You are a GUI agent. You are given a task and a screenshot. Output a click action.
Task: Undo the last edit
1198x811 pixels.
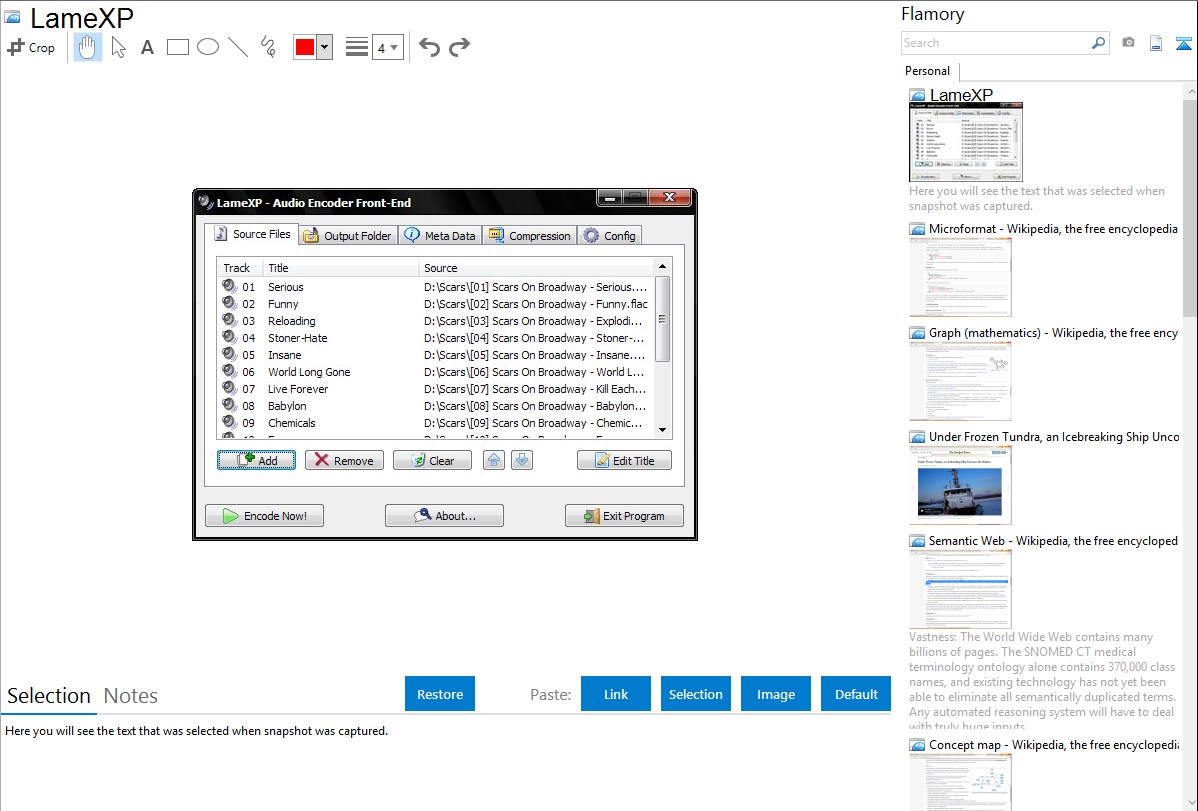tap(429, 47)
